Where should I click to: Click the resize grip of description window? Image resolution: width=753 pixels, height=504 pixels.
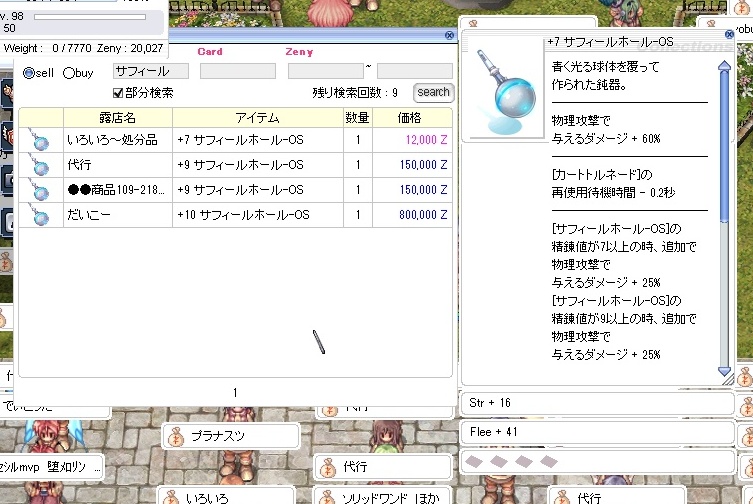tap(728, 380)
